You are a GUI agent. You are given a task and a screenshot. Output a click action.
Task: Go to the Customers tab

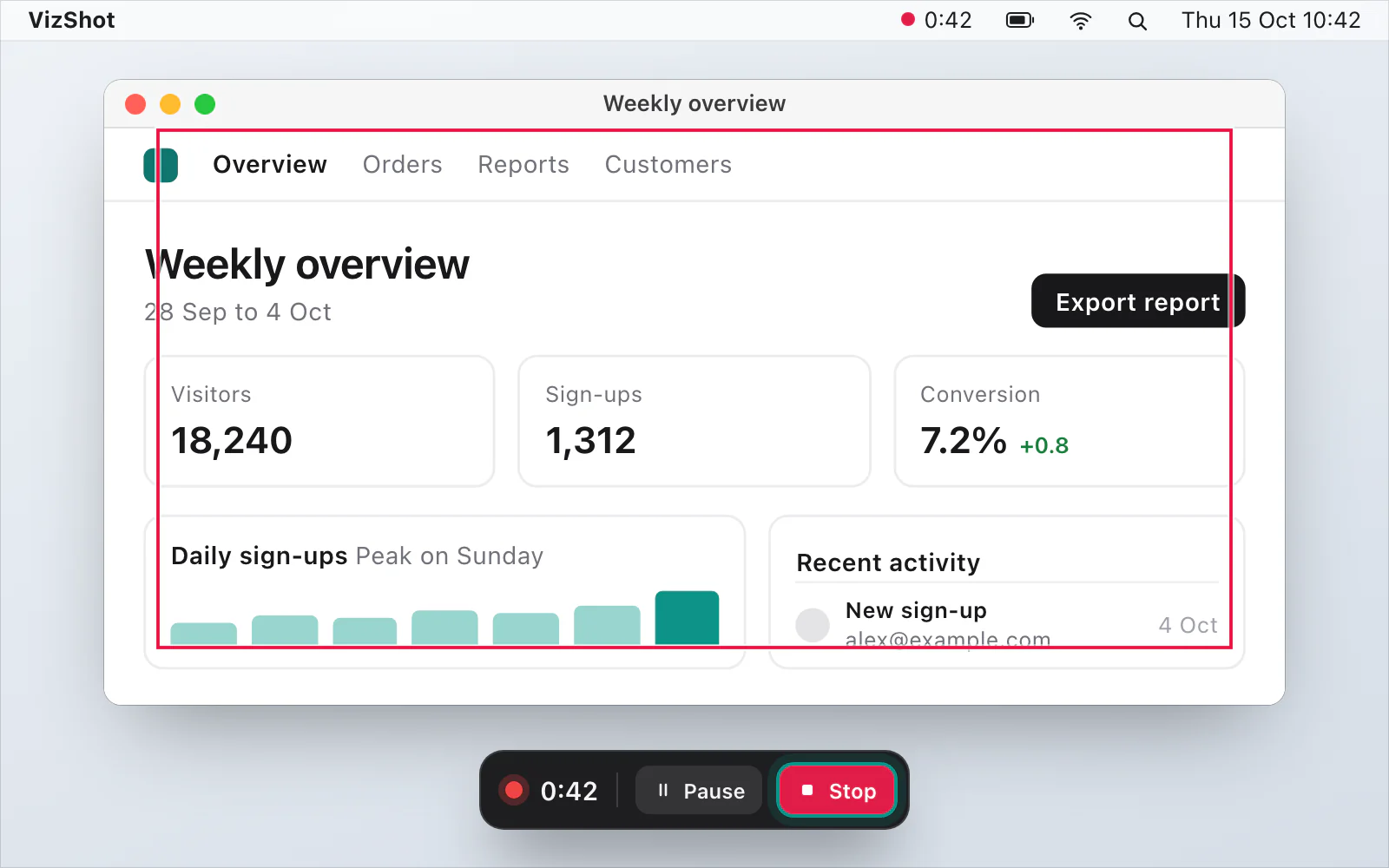pyautogui.click(x=668, y=164)
